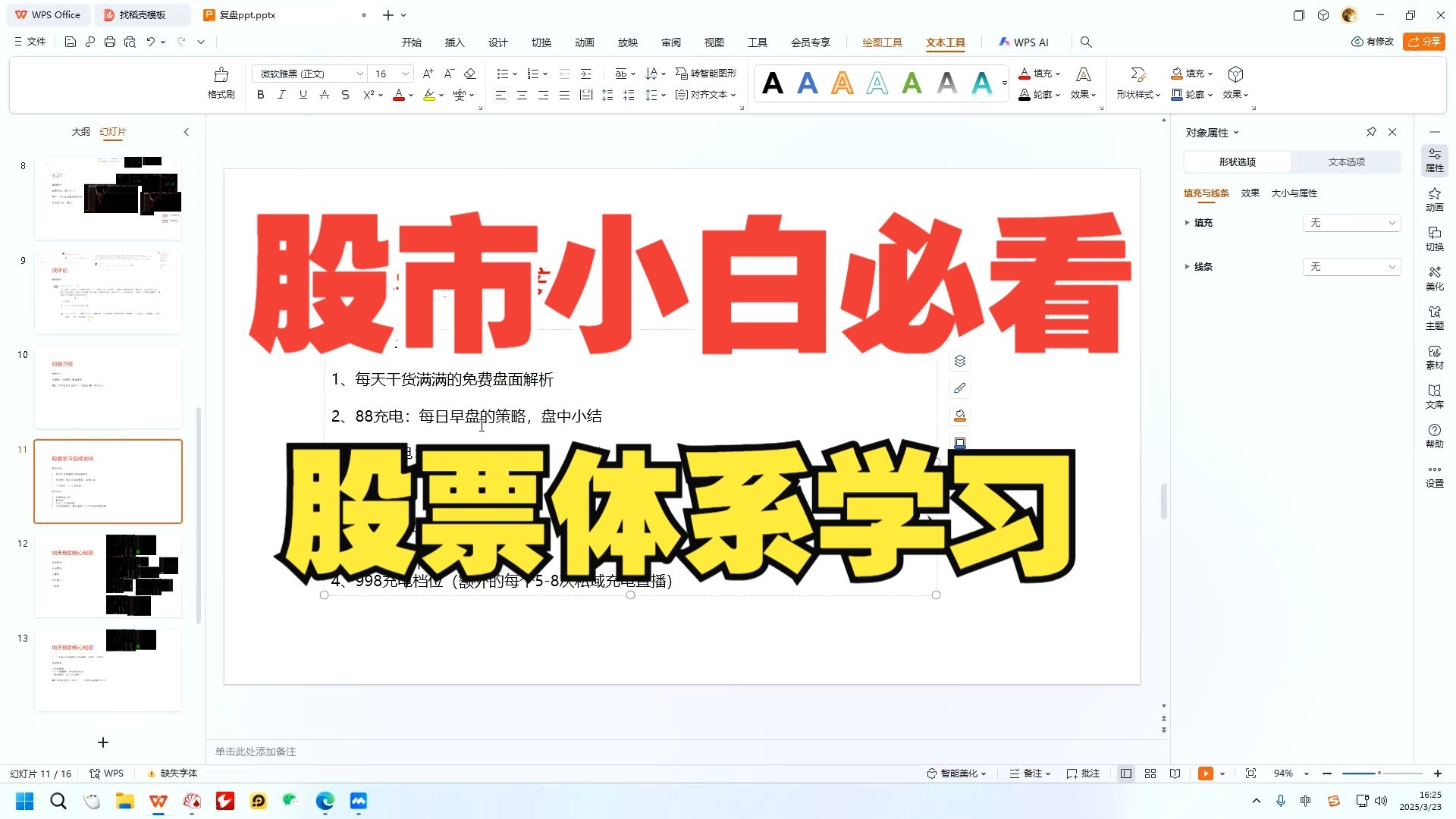Toggle bold formatting on selected text
This screenshot has height=819, width=1456.
click(260, 95)
